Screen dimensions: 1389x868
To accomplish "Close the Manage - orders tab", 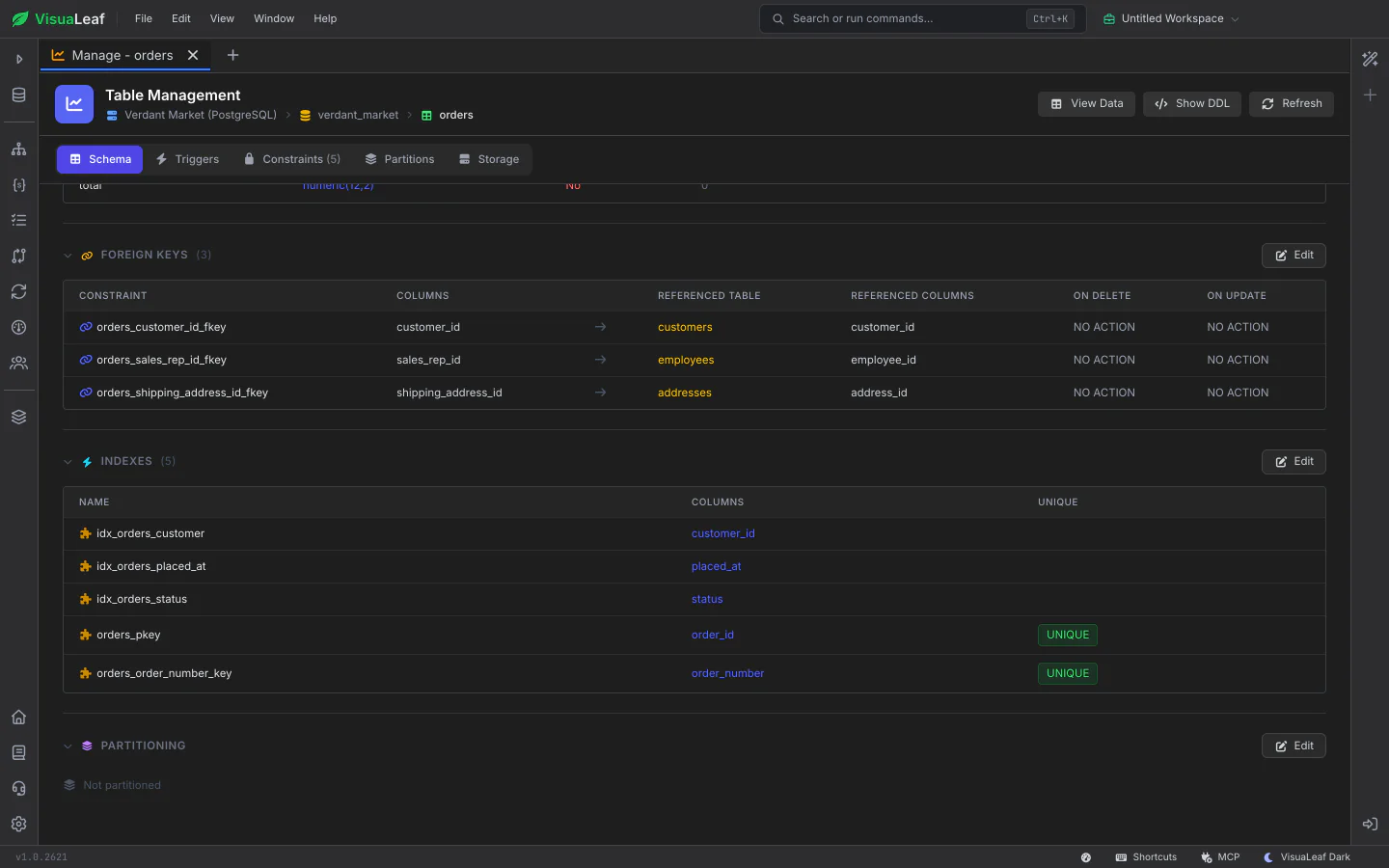I will tap(193, 55).
